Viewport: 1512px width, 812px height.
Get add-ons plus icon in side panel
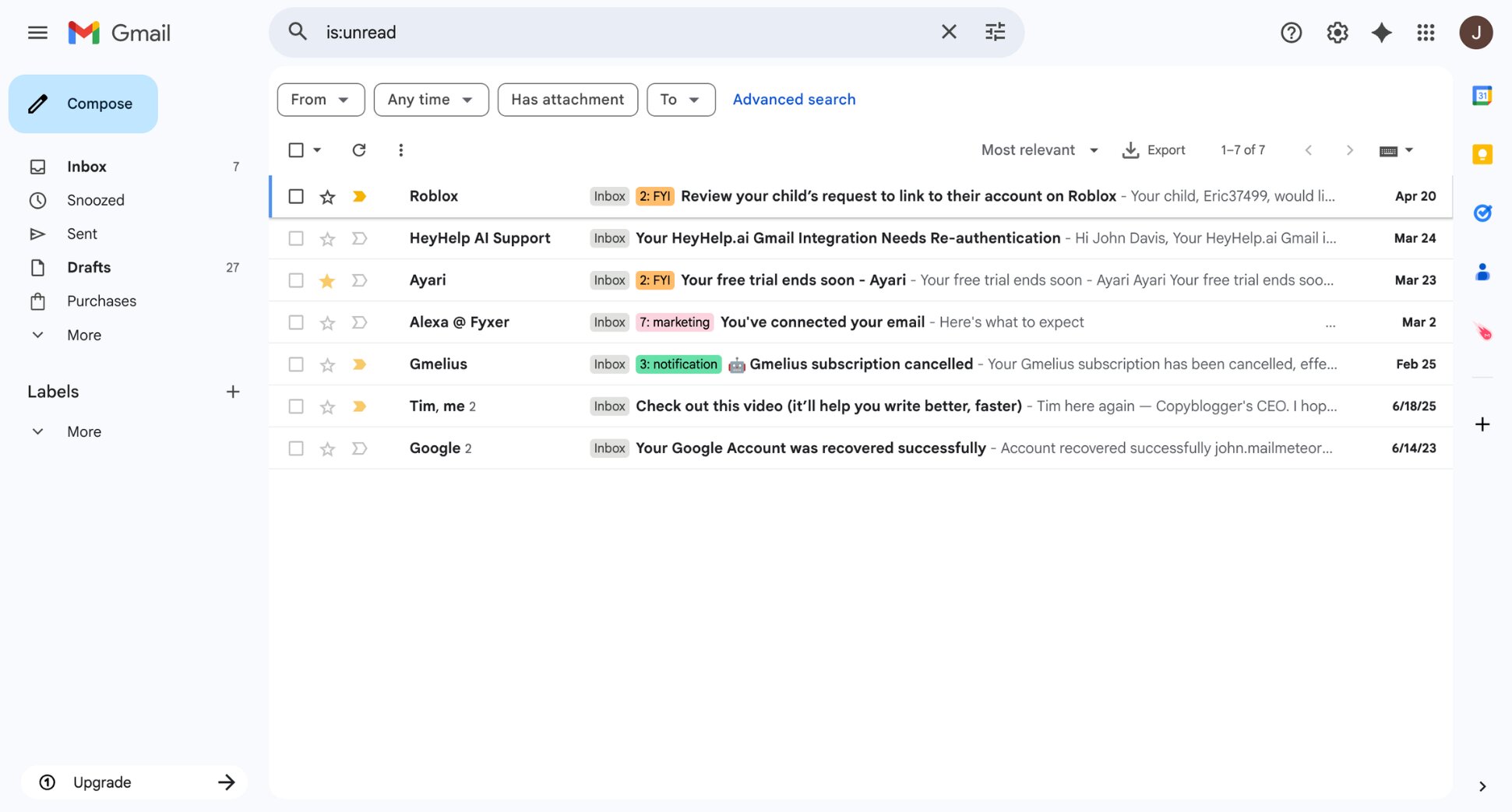1482,424
